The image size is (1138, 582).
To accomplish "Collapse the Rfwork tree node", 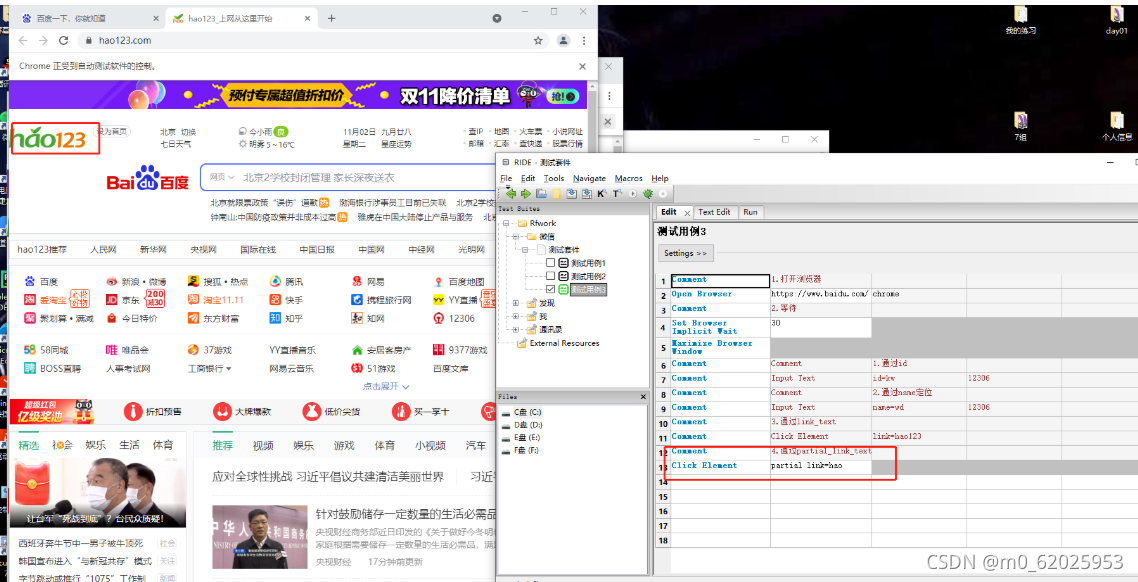I will tap(504, 223).
